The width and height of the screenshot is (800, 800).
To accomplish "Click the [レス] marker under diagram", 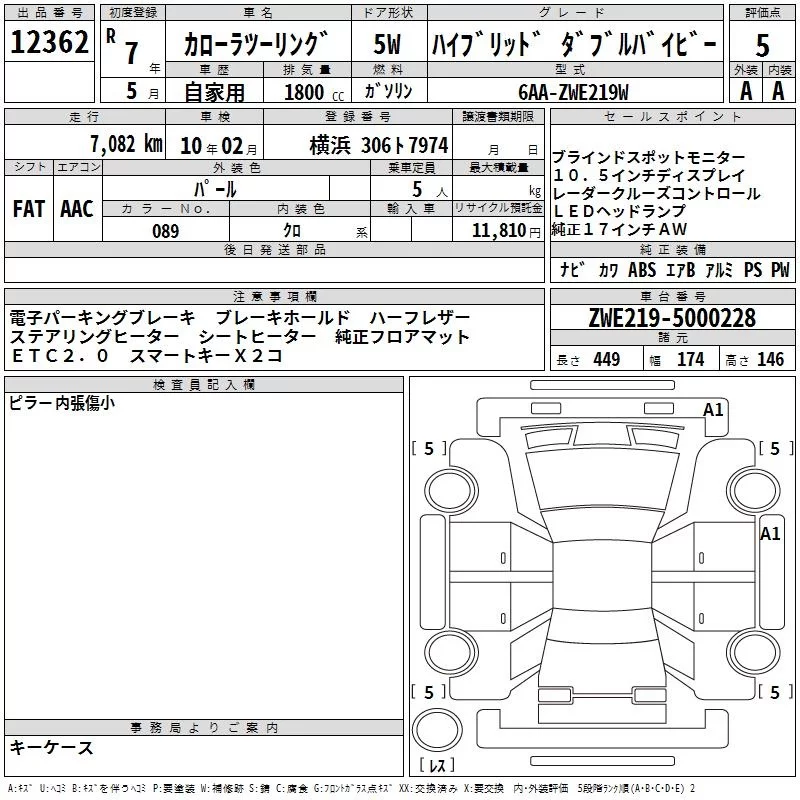I will (437, 766).
